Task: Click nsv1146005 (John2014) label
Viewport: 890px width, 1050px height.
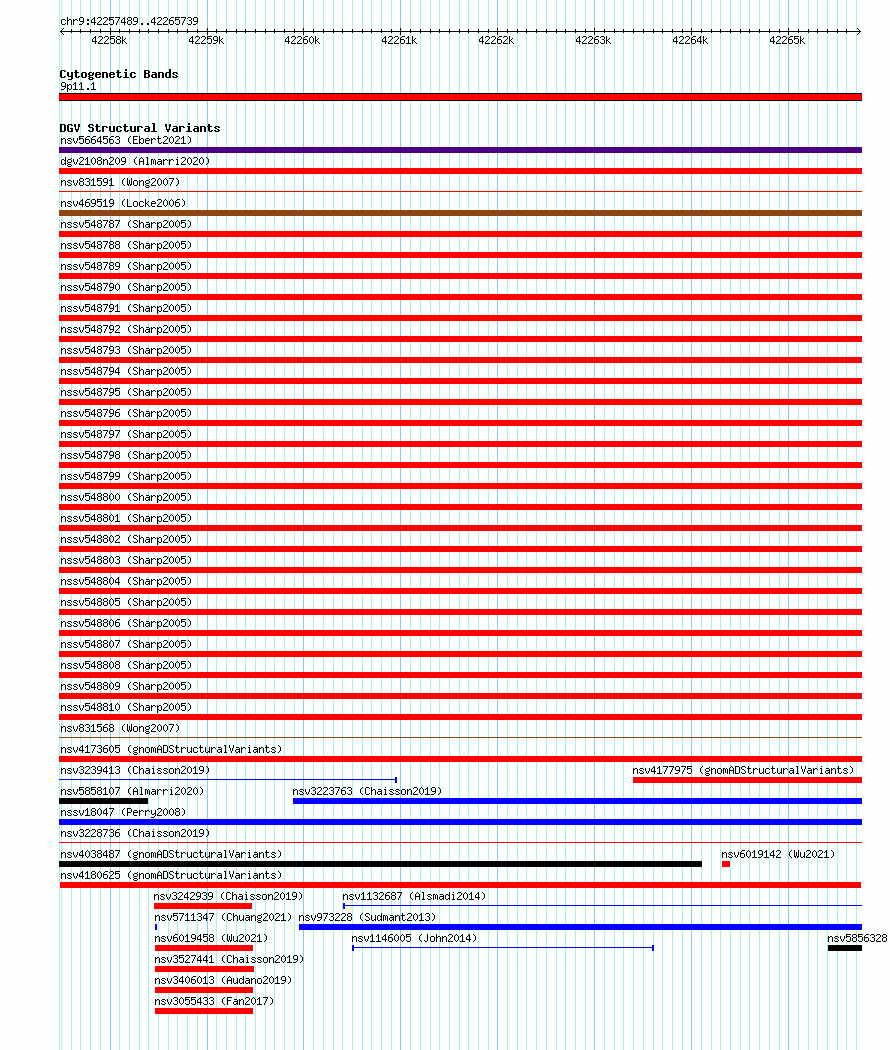Action: [414, 938]
